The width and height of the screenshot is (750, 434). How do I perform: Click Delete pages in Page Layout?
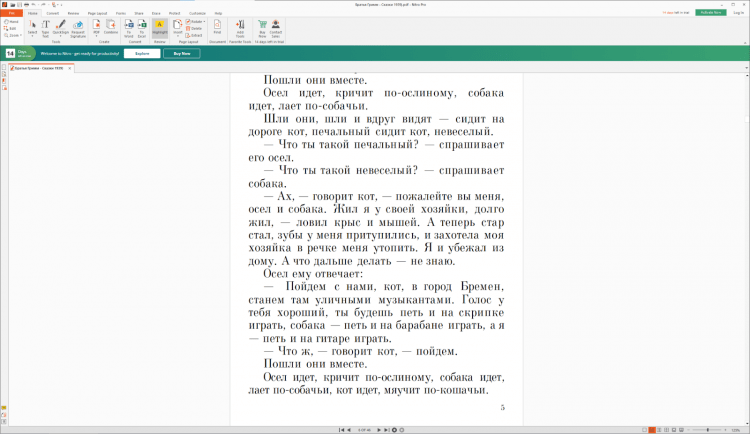point(194,29)
